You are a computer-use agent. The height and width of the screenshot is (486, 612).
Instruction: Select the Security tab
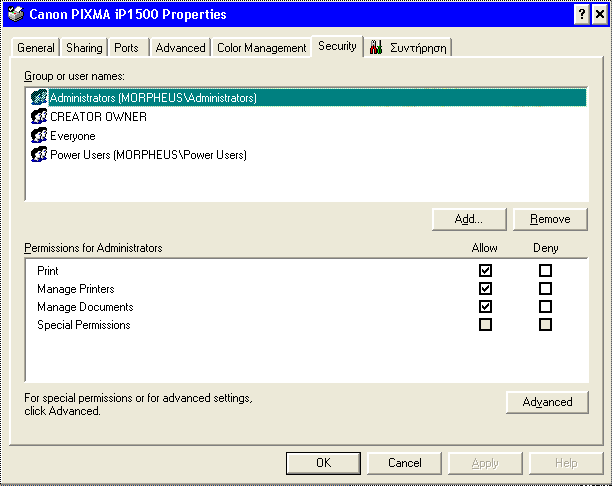click(x=337, y=46)
